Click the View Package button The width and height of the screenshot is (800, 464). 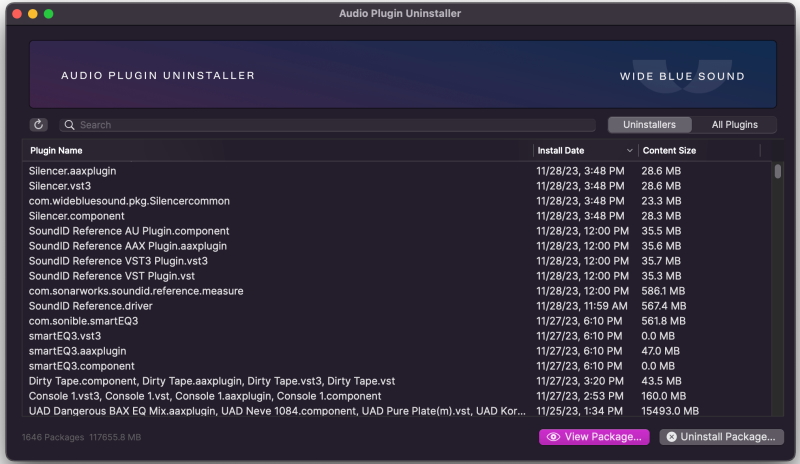pos(594,437)
